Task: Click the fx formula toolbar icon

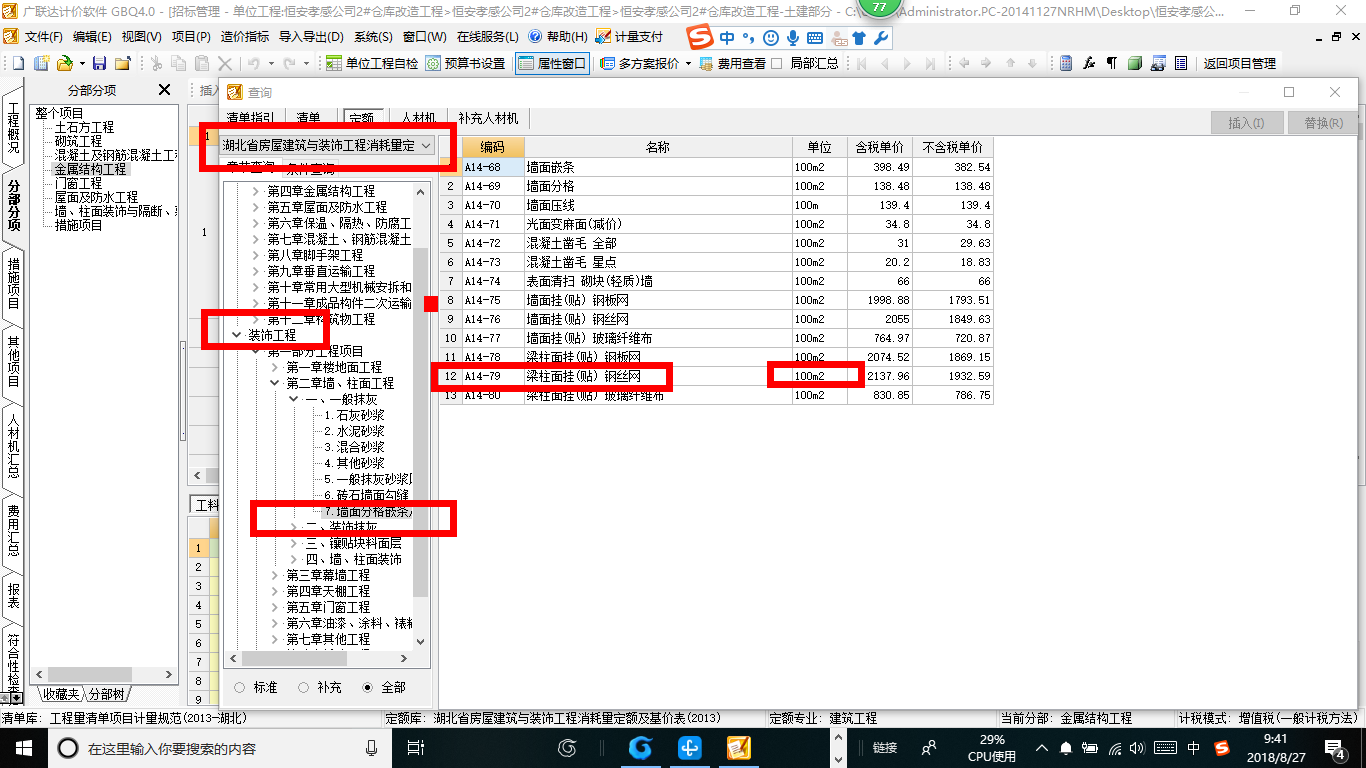Action: [1090, 63]
